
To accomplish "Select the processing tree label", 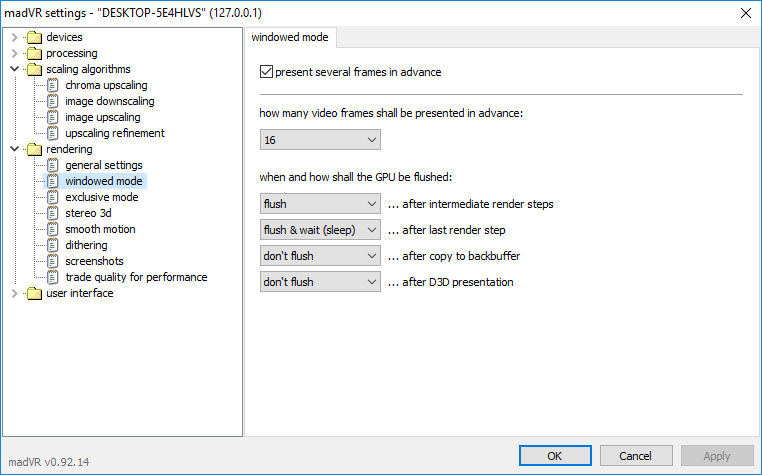I will tap(72, 53).
